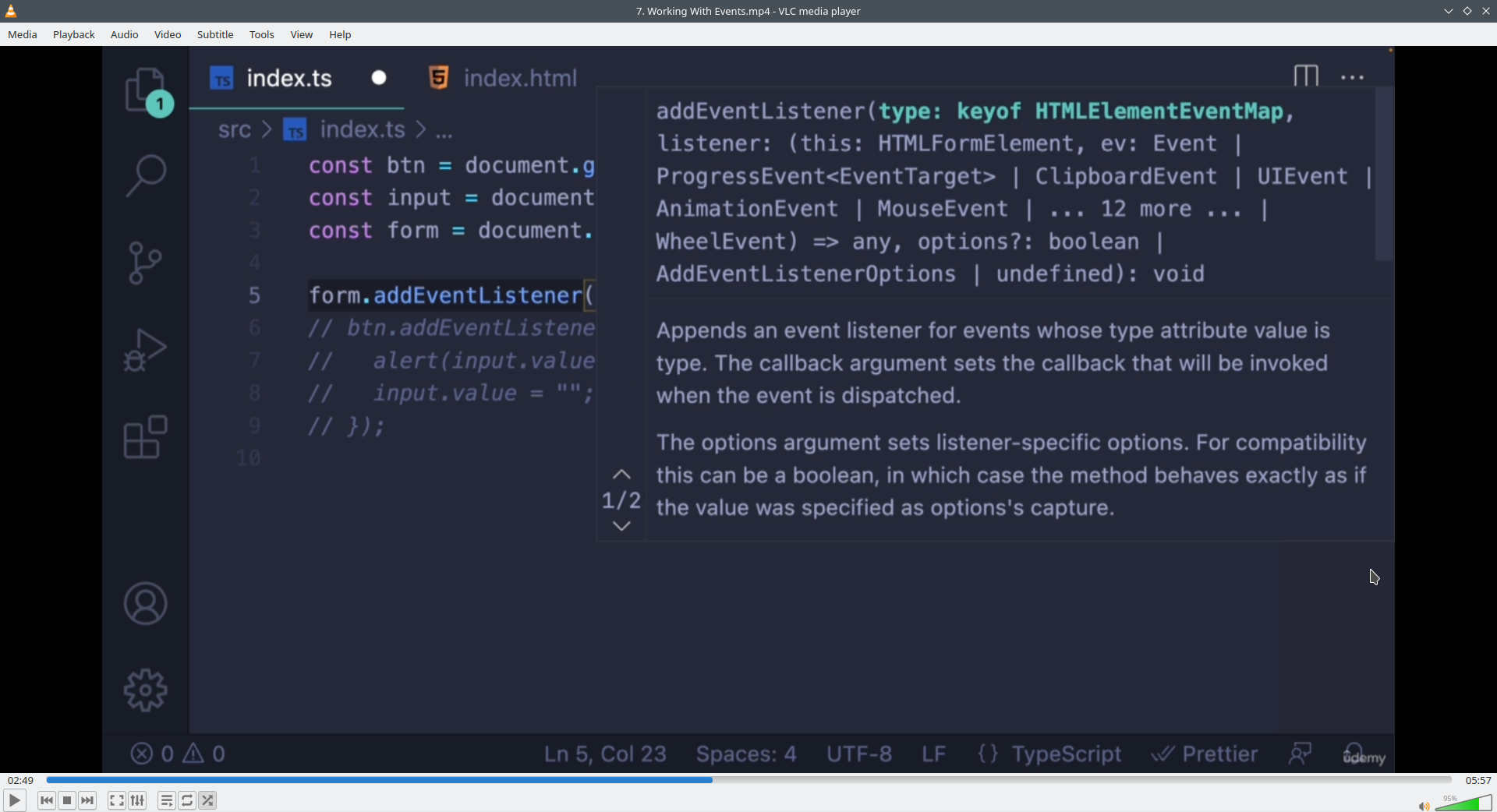This screenshot has width=1497, height=812.
Task: Click the 'const btn' code on line 1
Action: click(x=366, y=165)
